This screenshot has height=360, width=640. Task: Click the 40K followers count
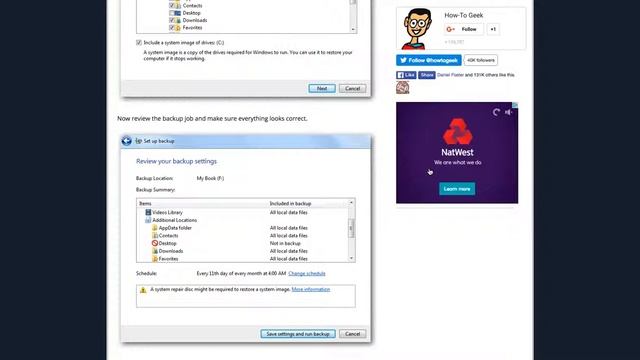(x=481, y=60)
